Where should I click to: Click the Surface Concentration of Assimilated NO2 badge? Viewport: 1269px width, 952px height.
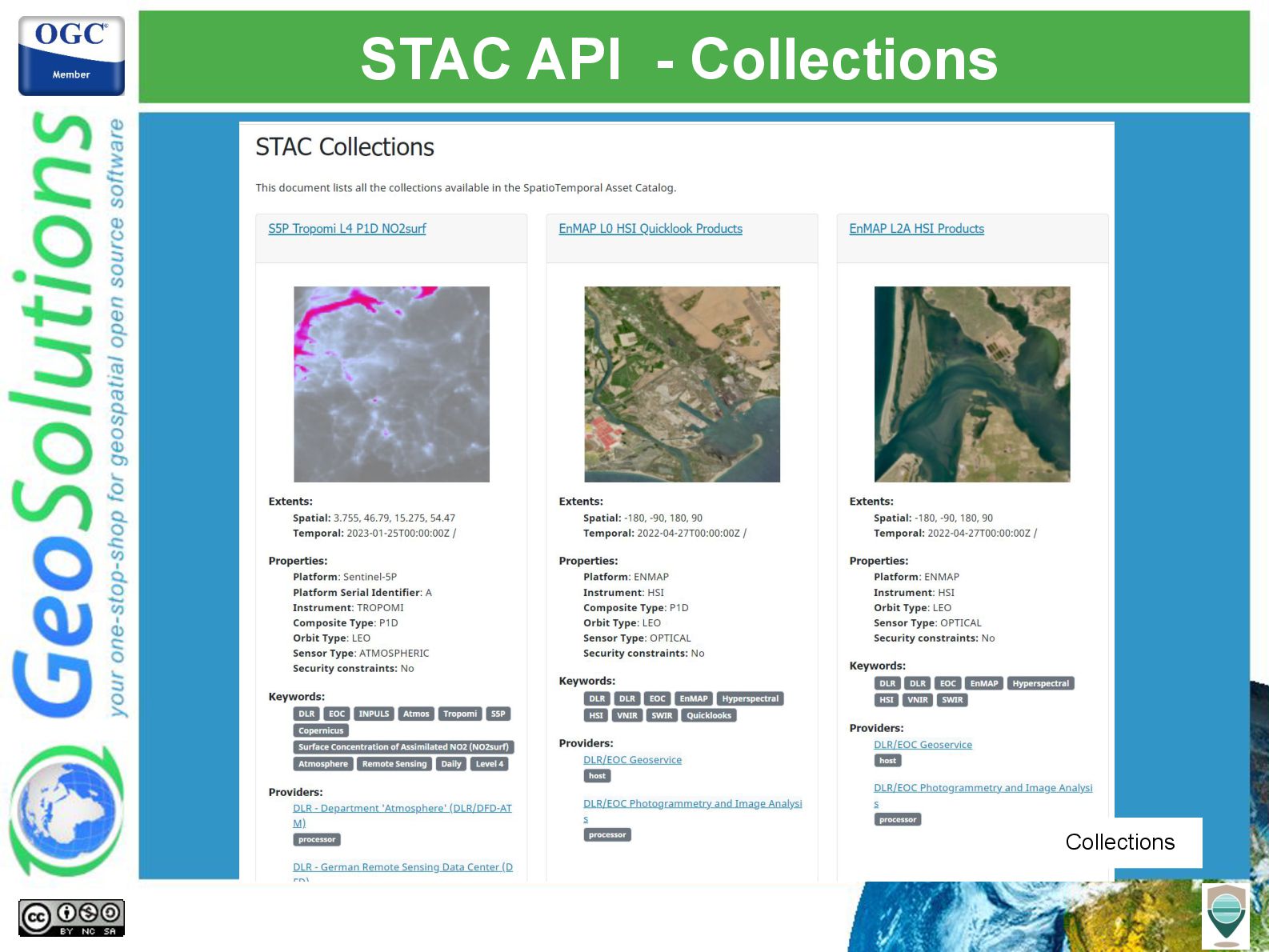tap(403, 747)
